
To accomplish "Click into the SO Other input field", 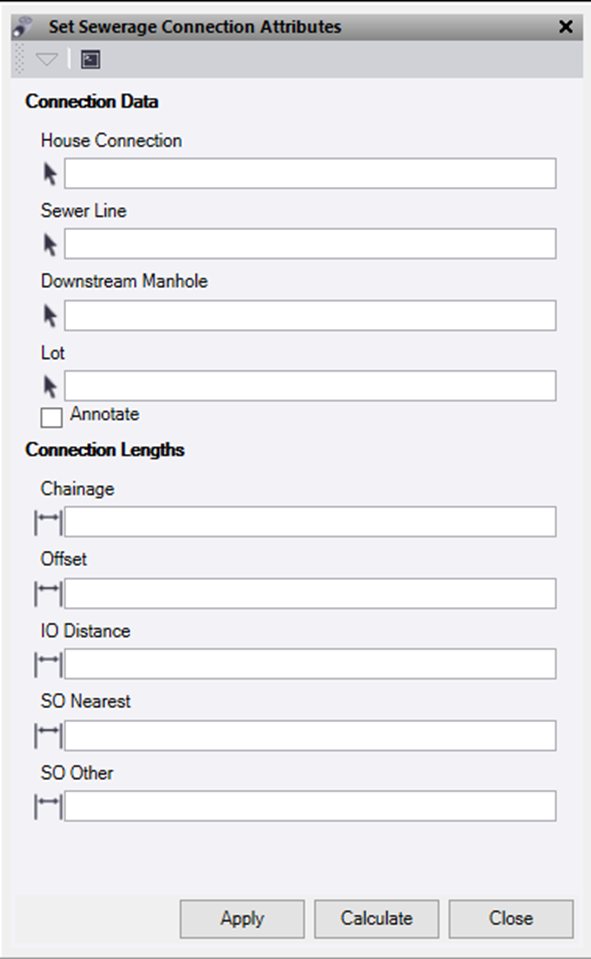I will [310, 806].
